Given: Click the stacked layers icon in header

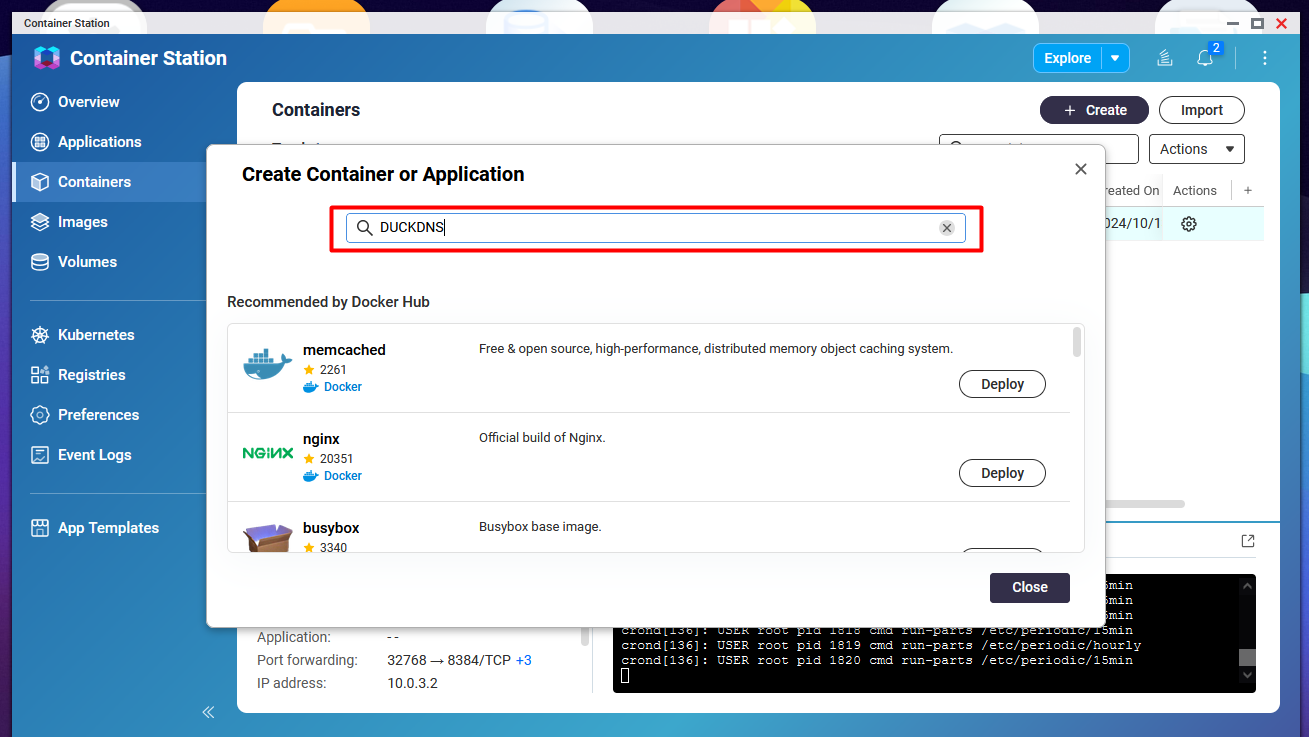Looking at the screenshot, I should tap(1164, 58).
